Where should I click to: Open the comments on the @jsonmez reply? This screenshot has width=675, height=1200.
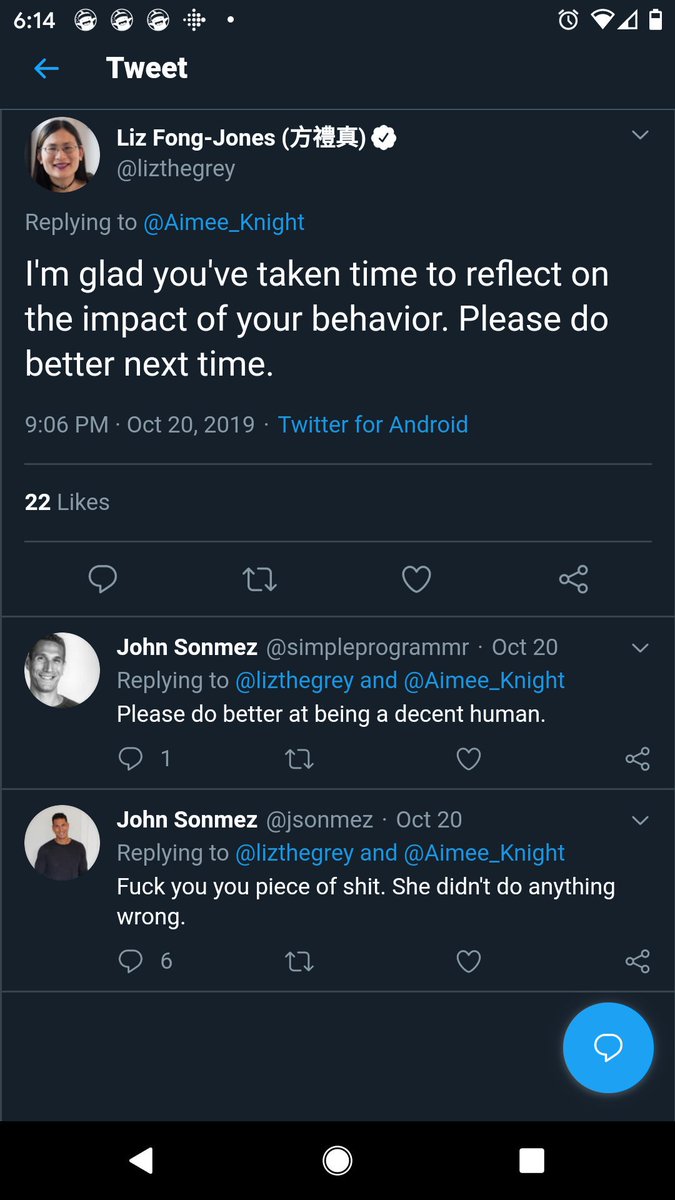click(131, 961)
